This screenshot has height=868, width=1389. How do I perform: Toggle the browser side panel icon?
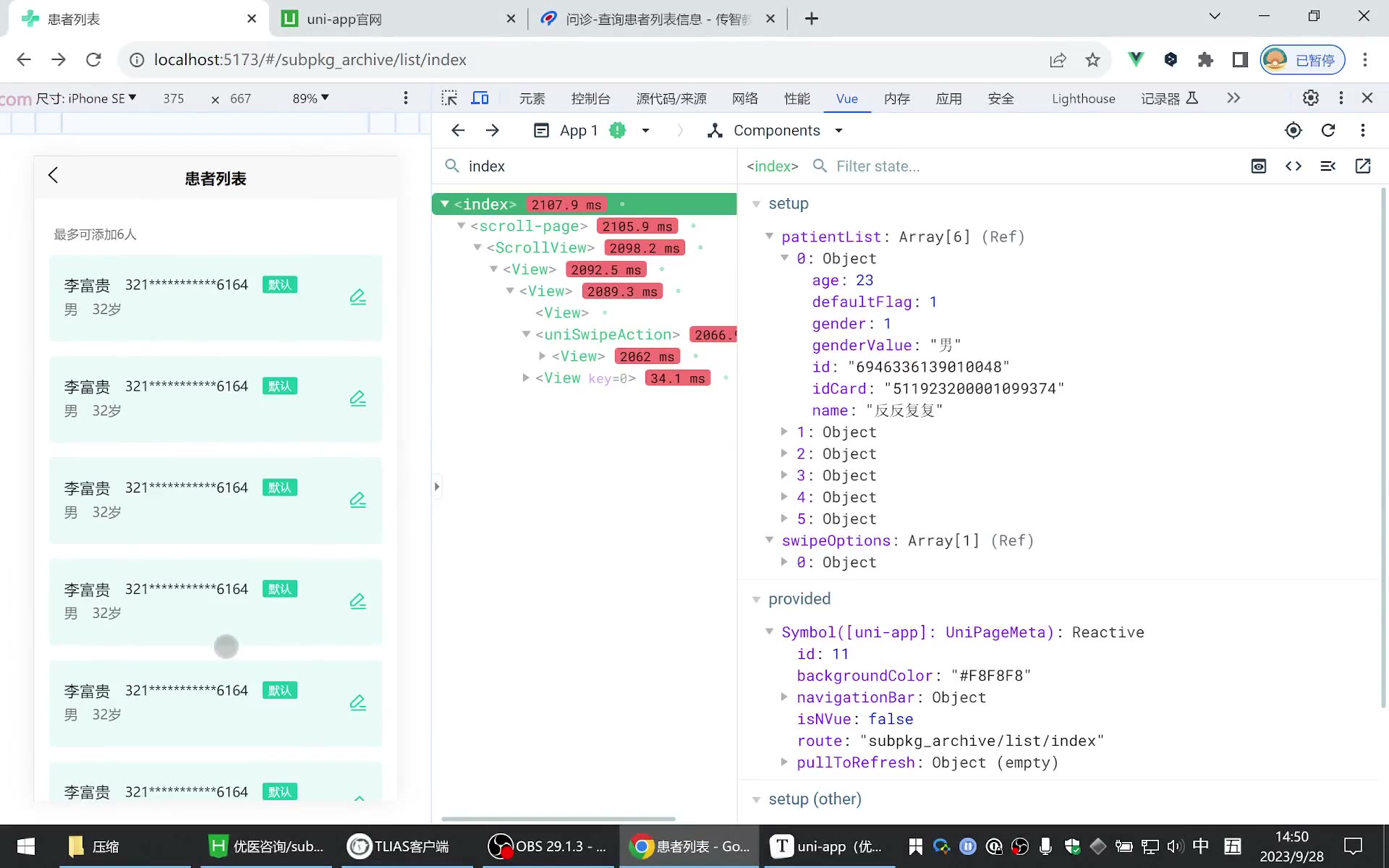1240,59
